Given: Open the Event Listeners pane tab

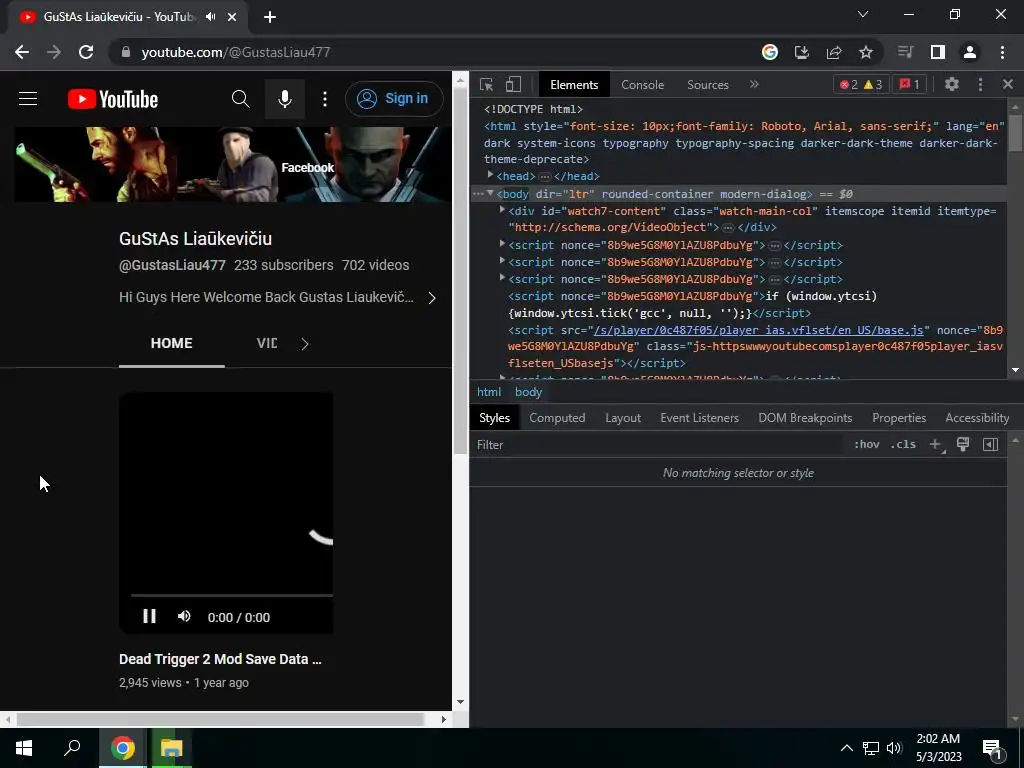Looking at the screenshot, I should click(699, 418).
